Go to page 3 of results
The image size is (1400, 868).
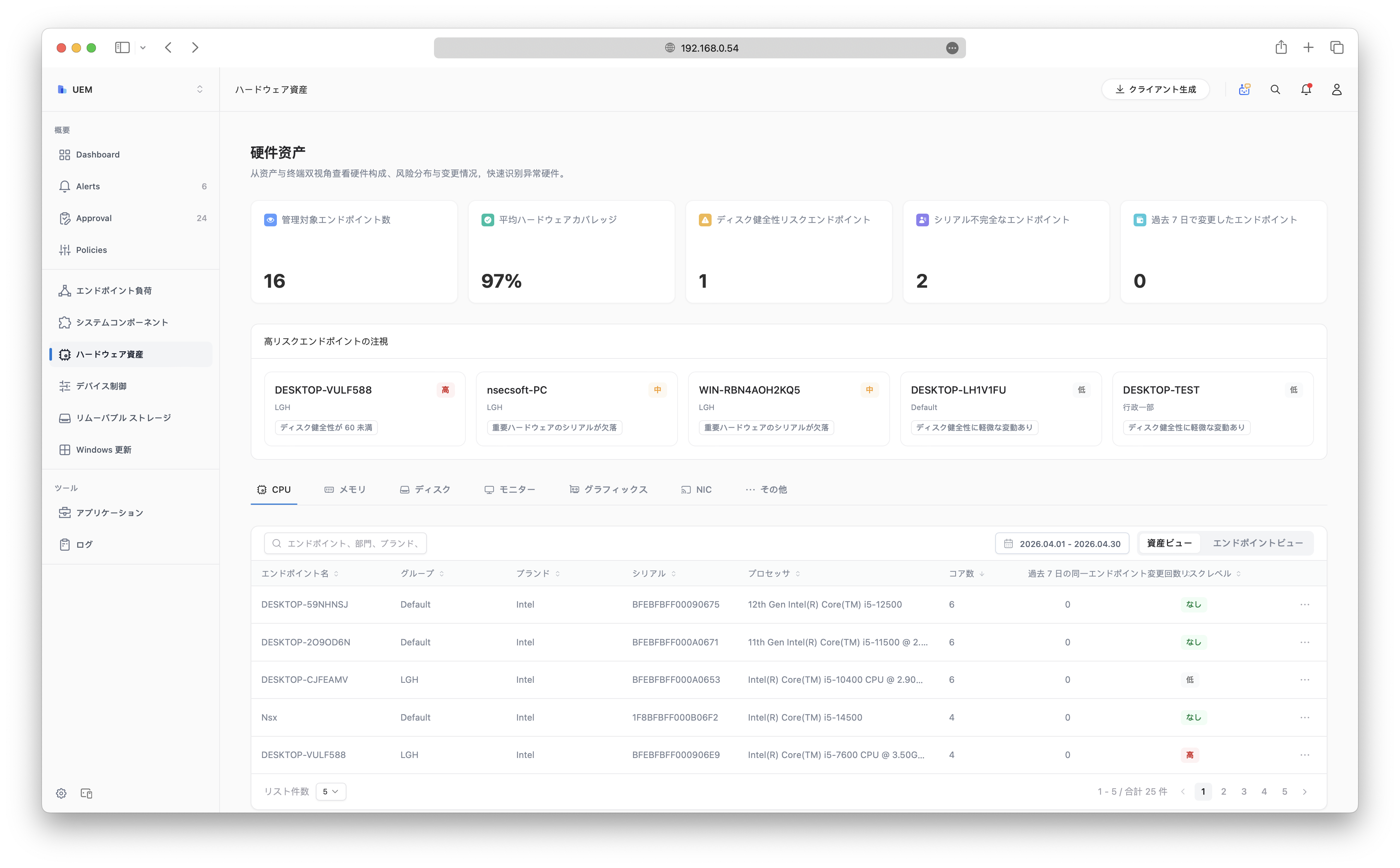pos(1243,792)
